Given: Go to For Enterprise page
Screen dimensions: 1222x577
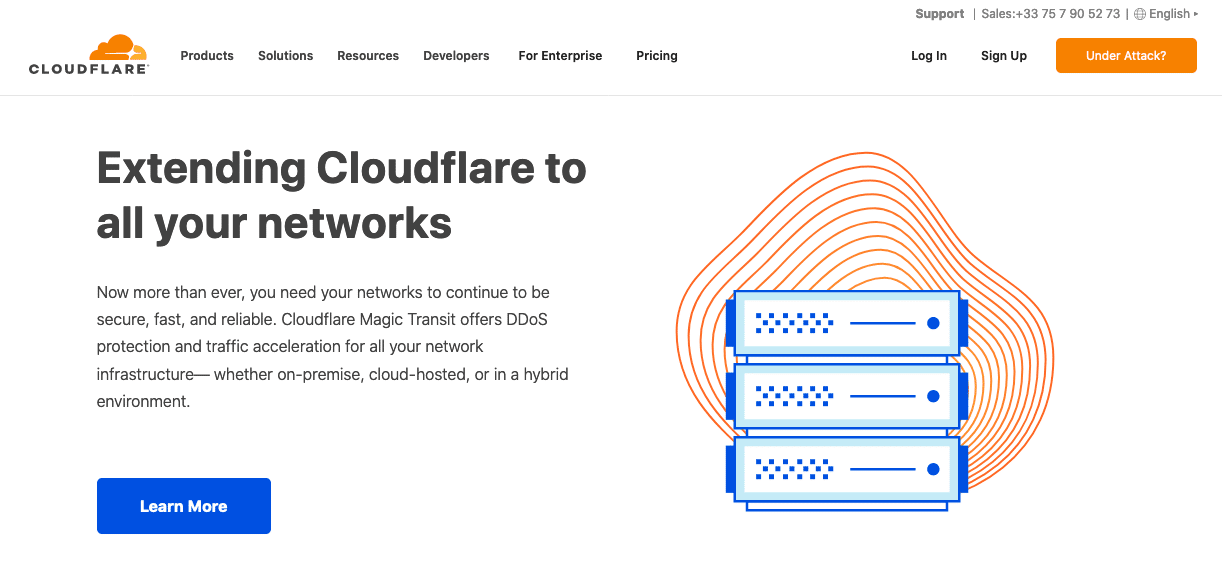Looking at the screenshot, I should (x=560, y=56).
